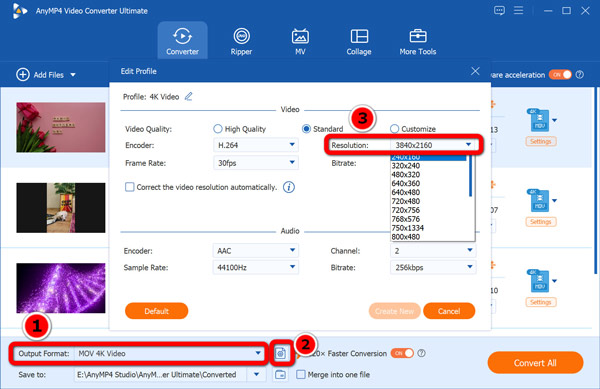Open the hamburger menu in title bar
The image size is (600, 389).
click(518, 10)
